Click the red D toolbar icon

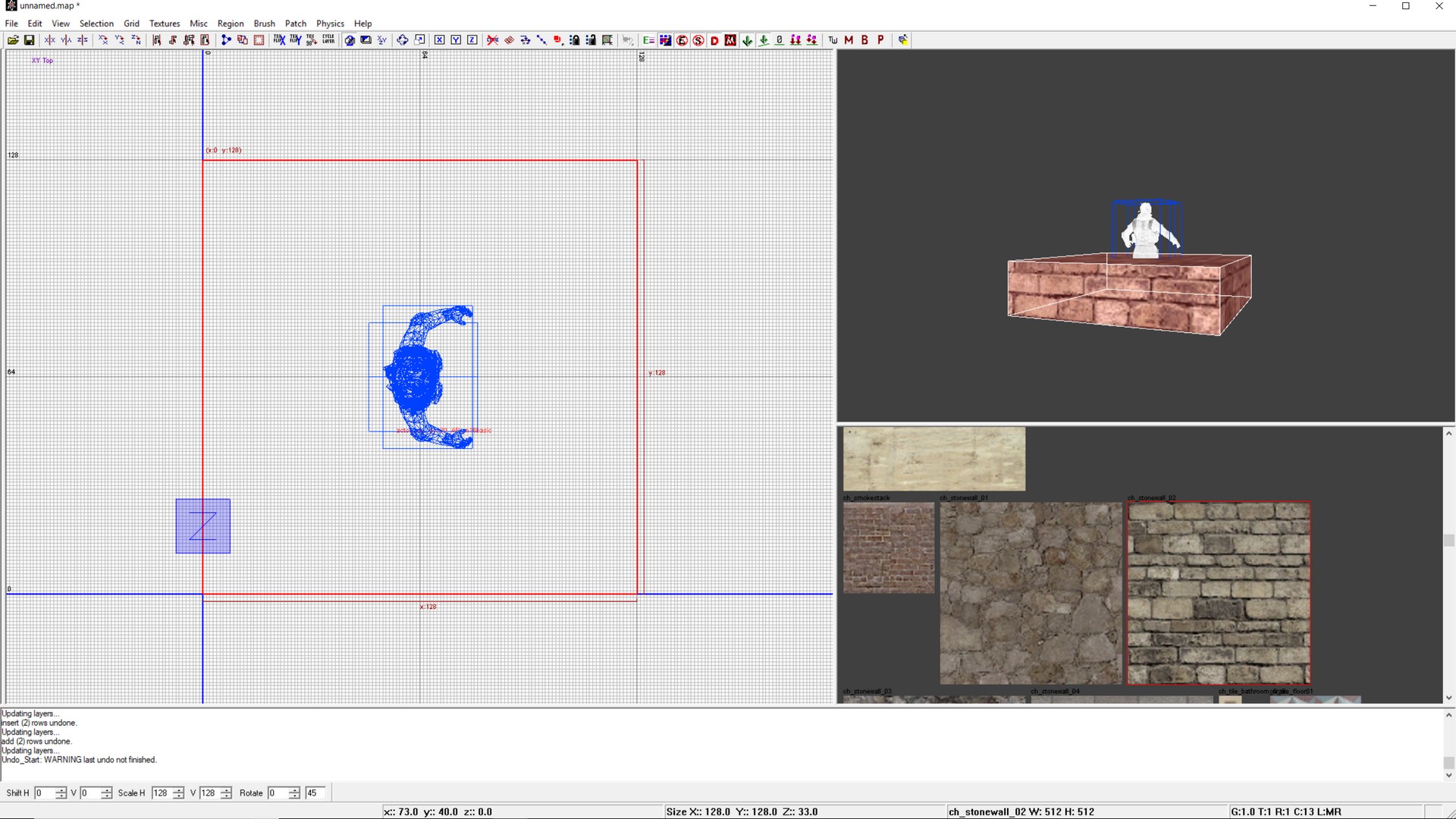[714, 40]
